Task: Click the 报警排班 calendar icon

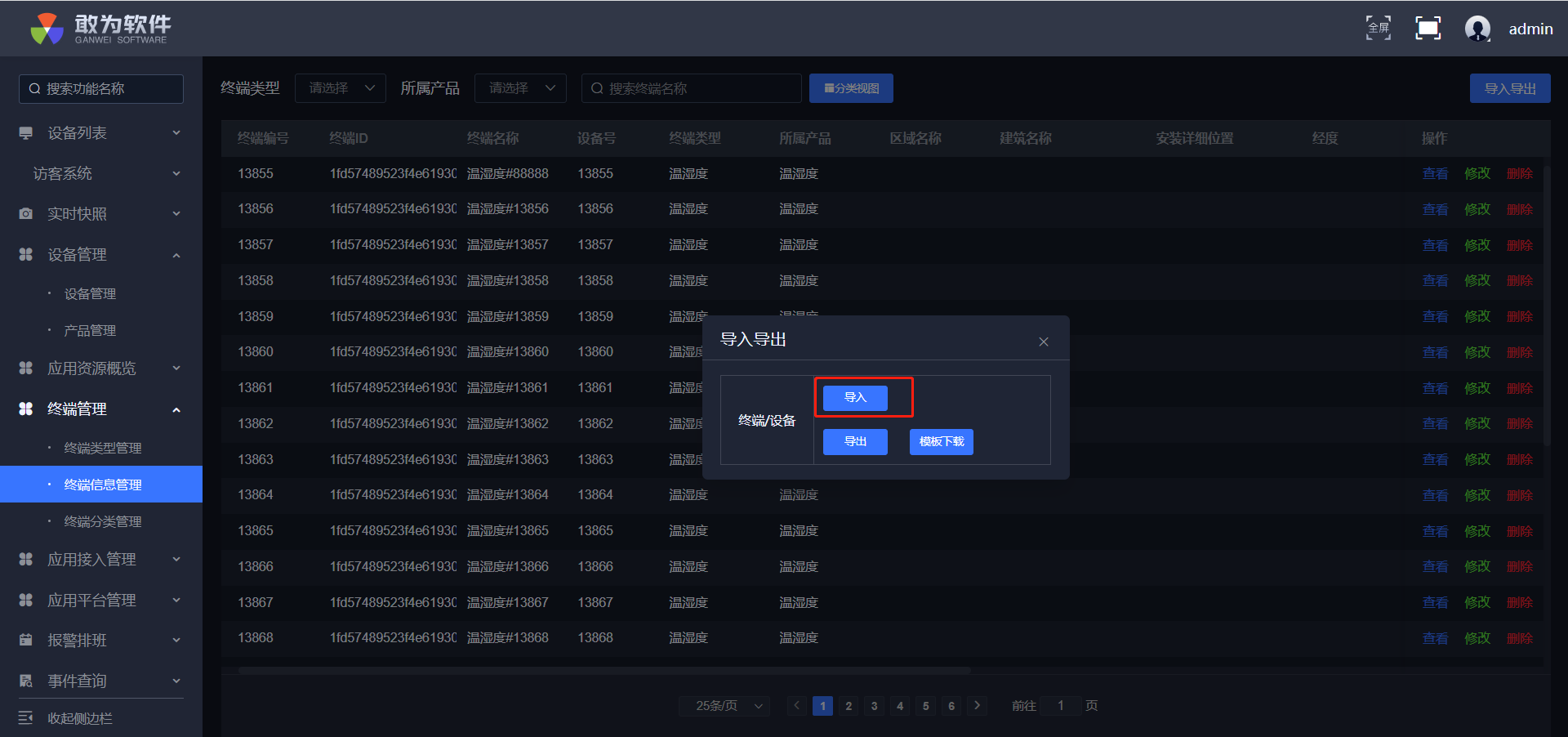Action: [x=26, y=641]
